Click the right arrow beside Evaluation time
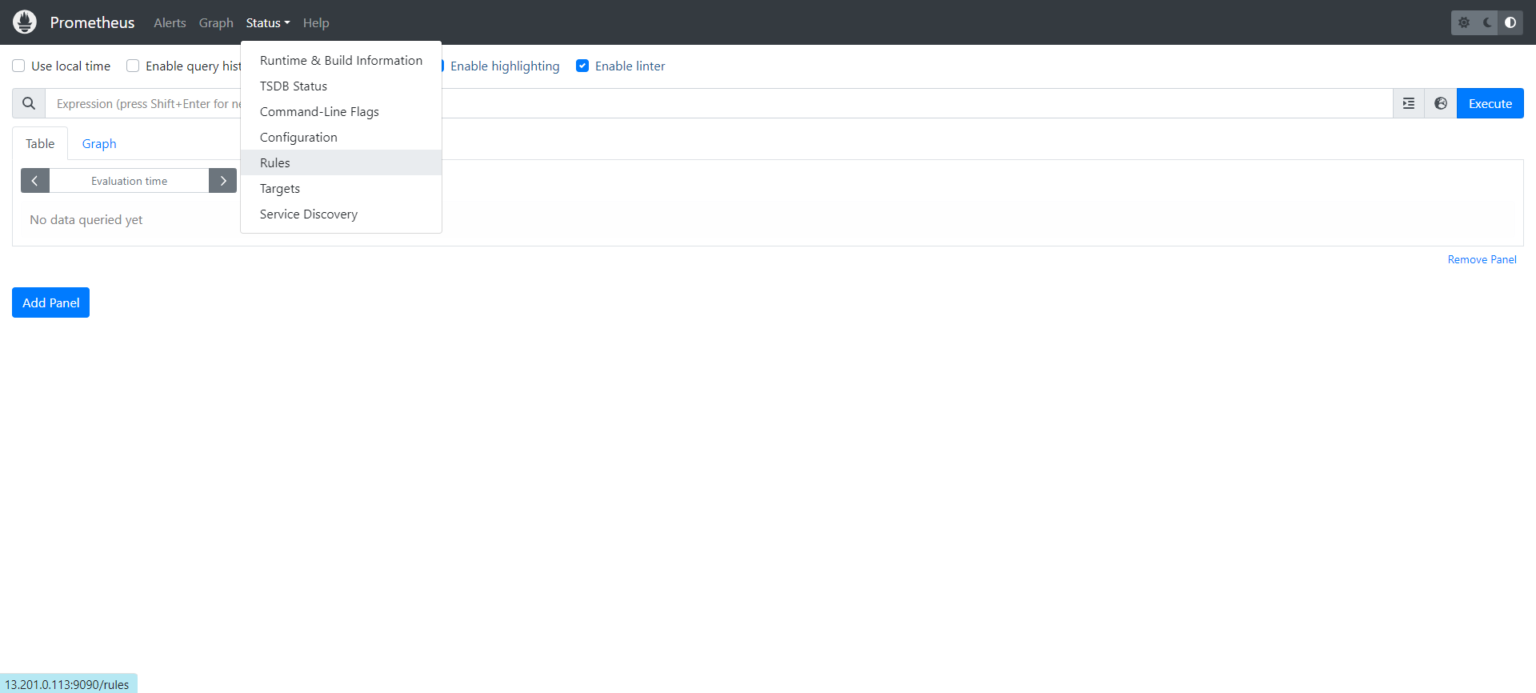1536x693 pixels. 222,180
